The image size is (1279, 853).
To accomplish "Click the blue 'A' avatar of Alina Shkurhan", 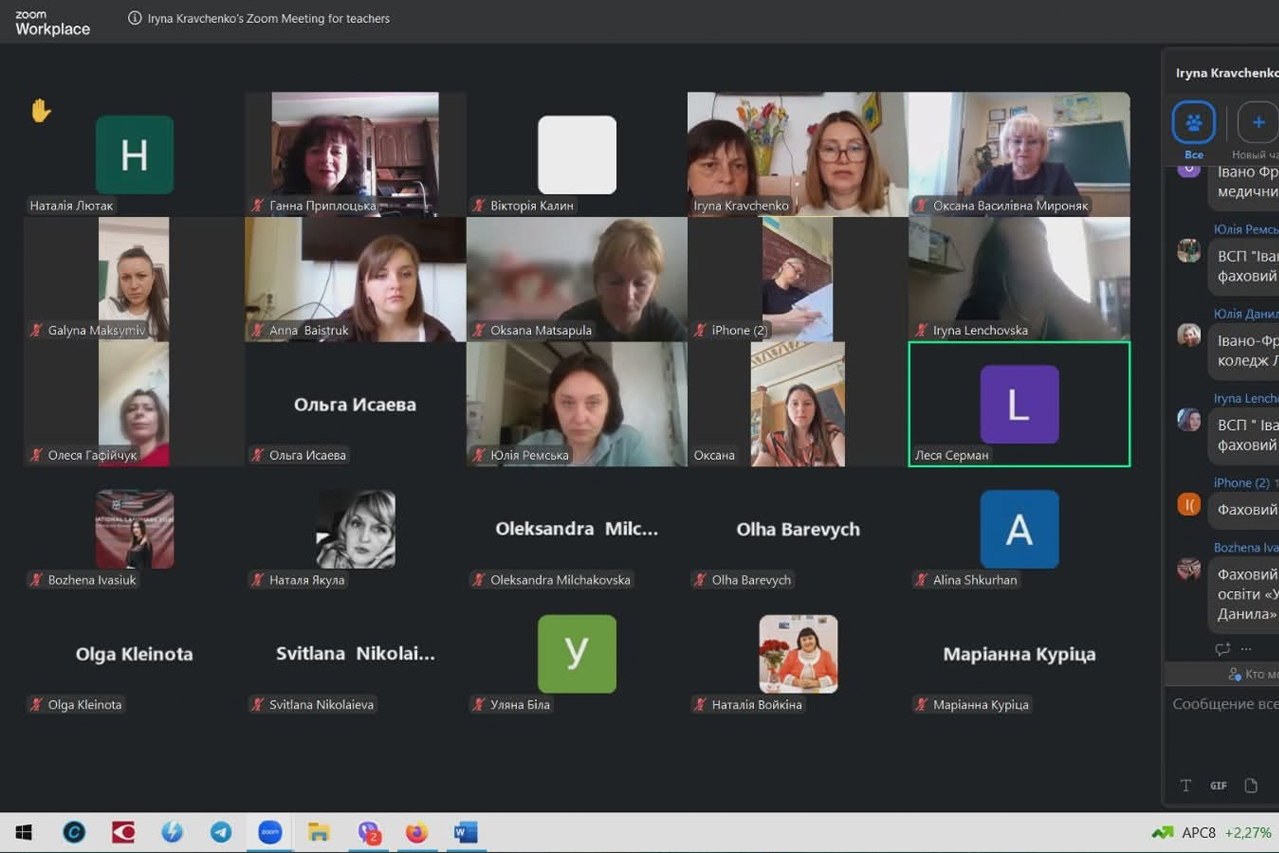I will [1019, 529].
